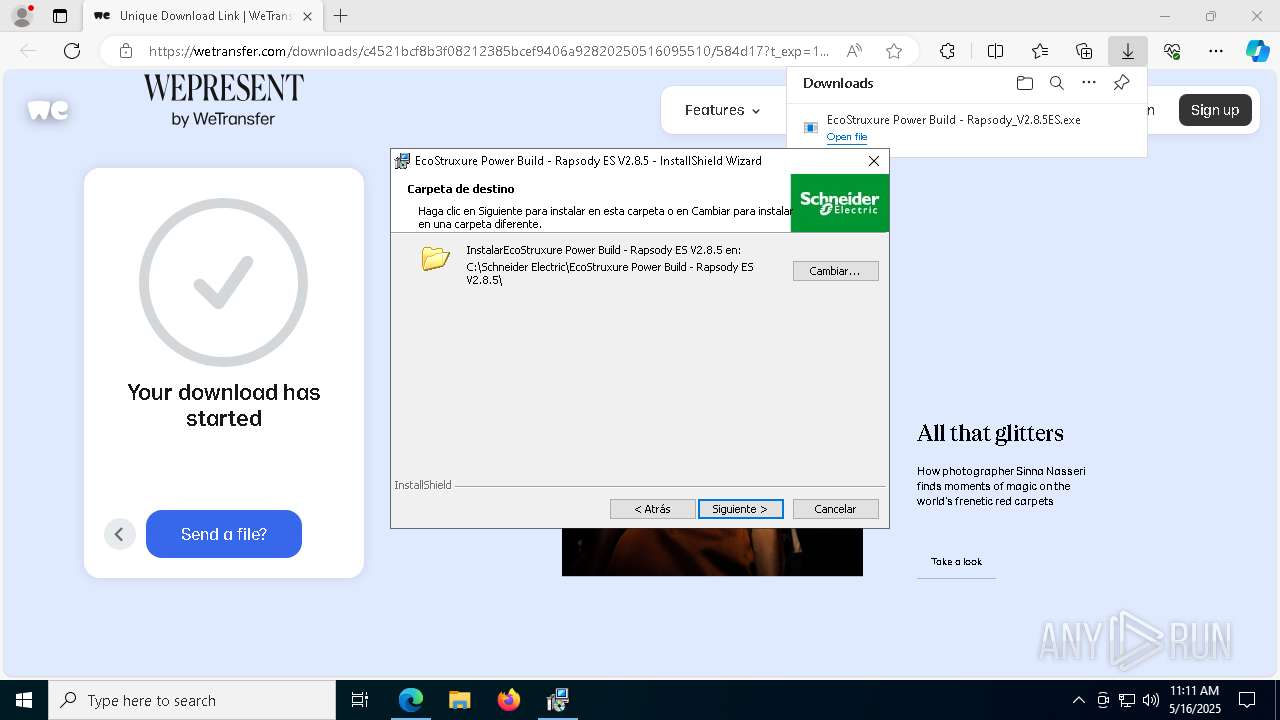Open tab actions menu icon

click(x=60, y=16)
